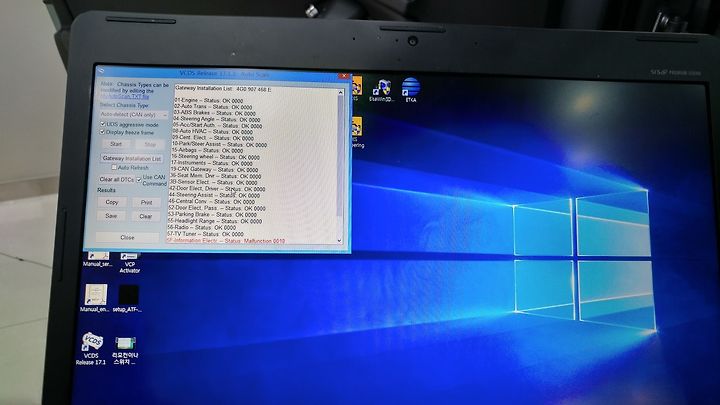Open the Select Chassis Type dropdown

point(134,114)
